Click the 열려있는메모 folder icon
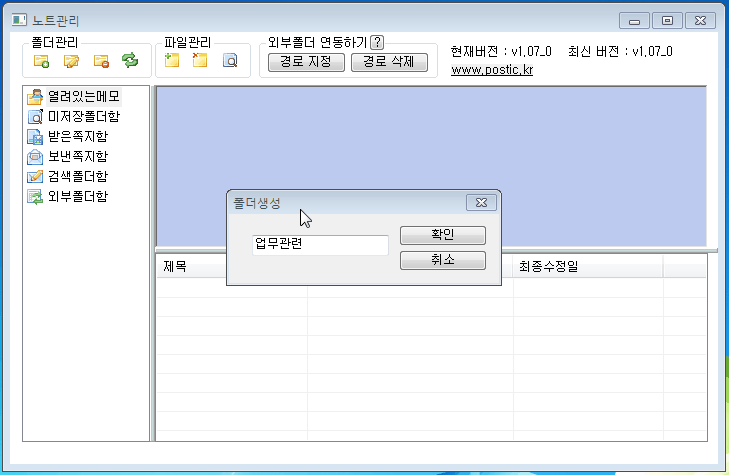This screenshot has width=729, height=475. pyautogui.click(x=35, y=97)
